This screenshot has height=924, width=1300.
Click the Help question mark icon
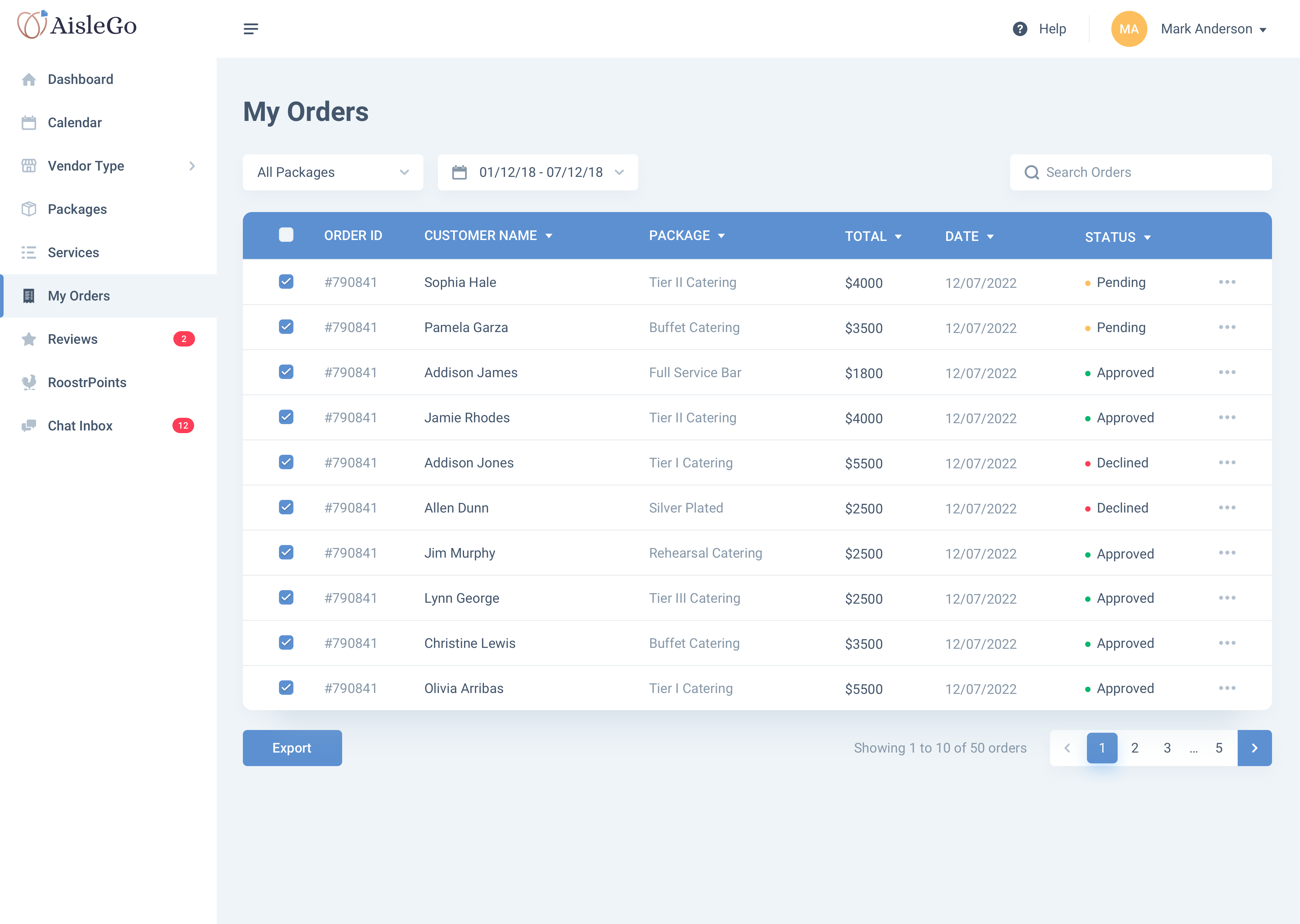[x=1020, y=29]
